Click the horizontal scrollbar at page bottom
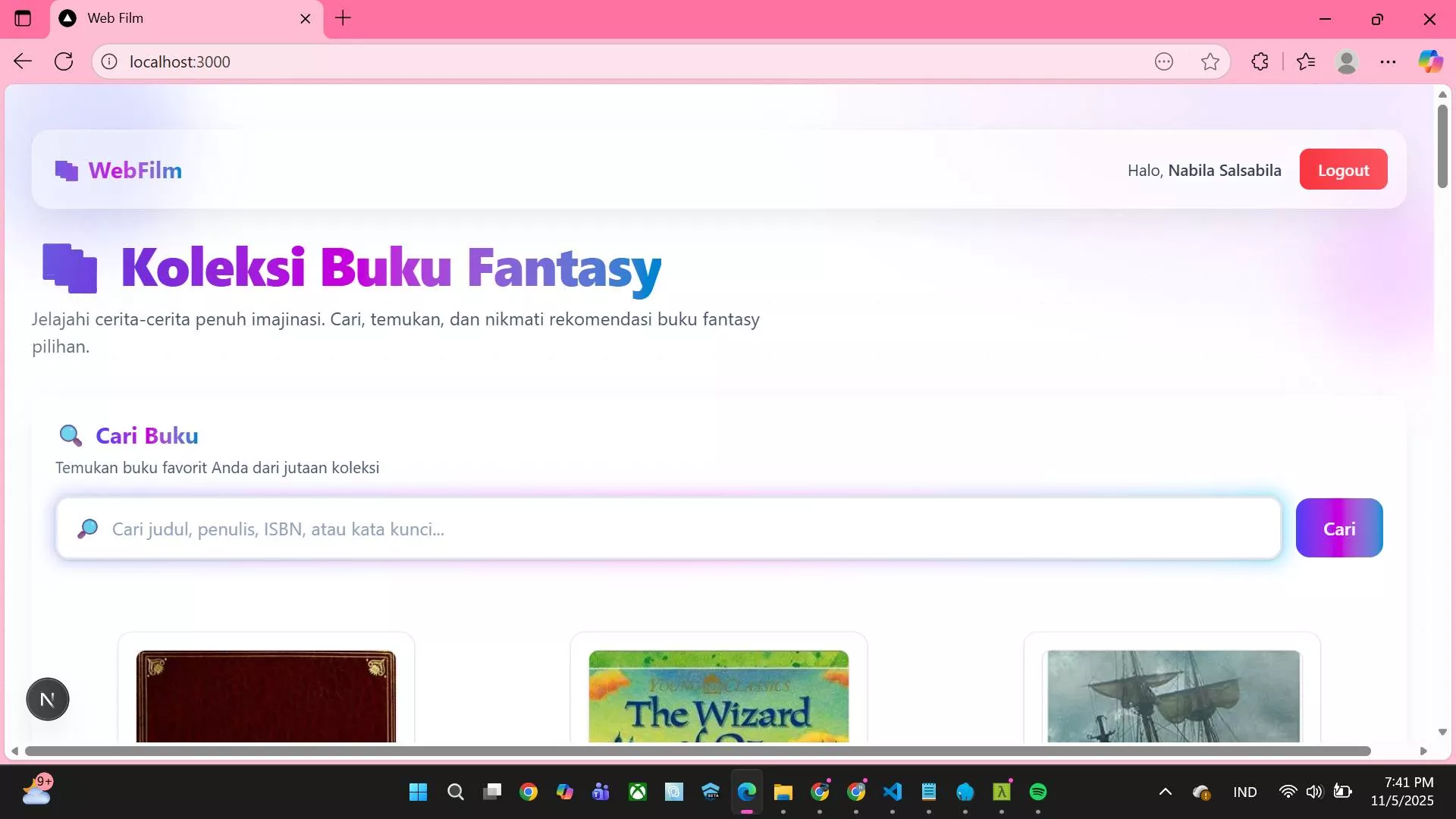 pyautogui.click(x=698, y=751)
